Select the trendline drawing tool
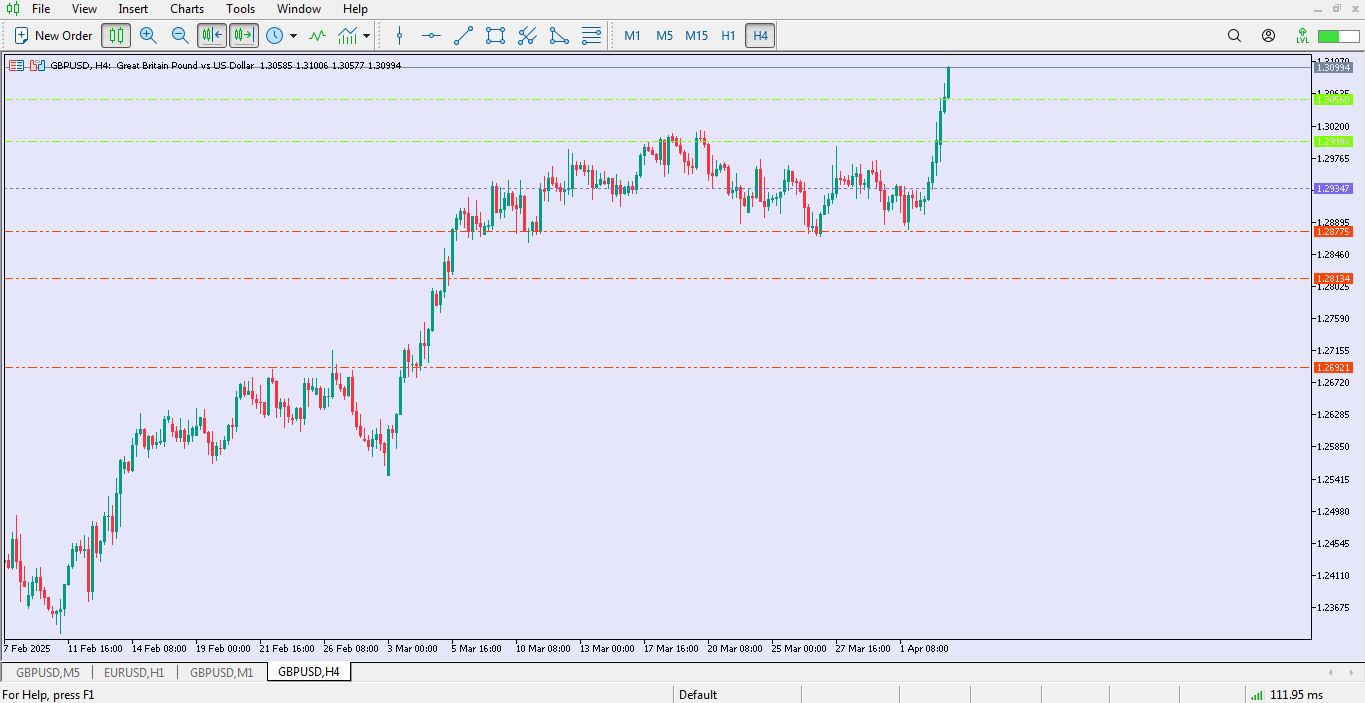The width and height of the screenshot is (1365, 703). pos(463,36)
